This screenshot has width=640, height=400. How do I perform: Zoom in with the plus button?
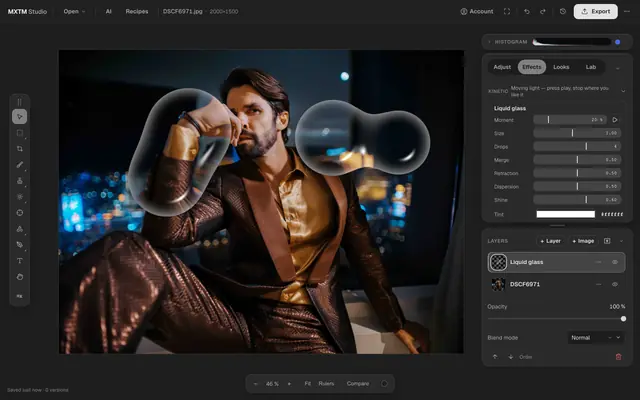click(x=289, y=384)
